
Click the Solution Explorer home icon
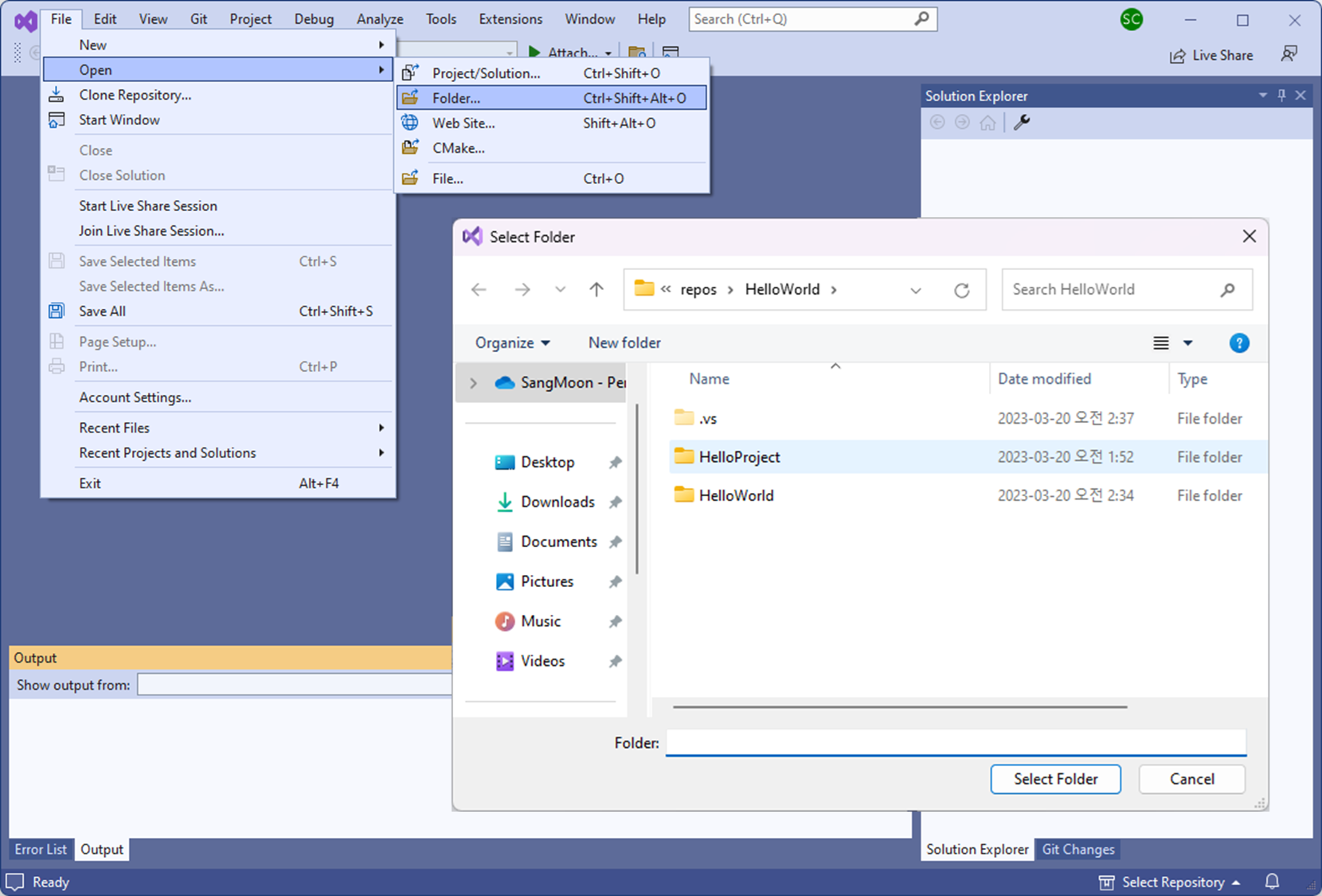988,123
